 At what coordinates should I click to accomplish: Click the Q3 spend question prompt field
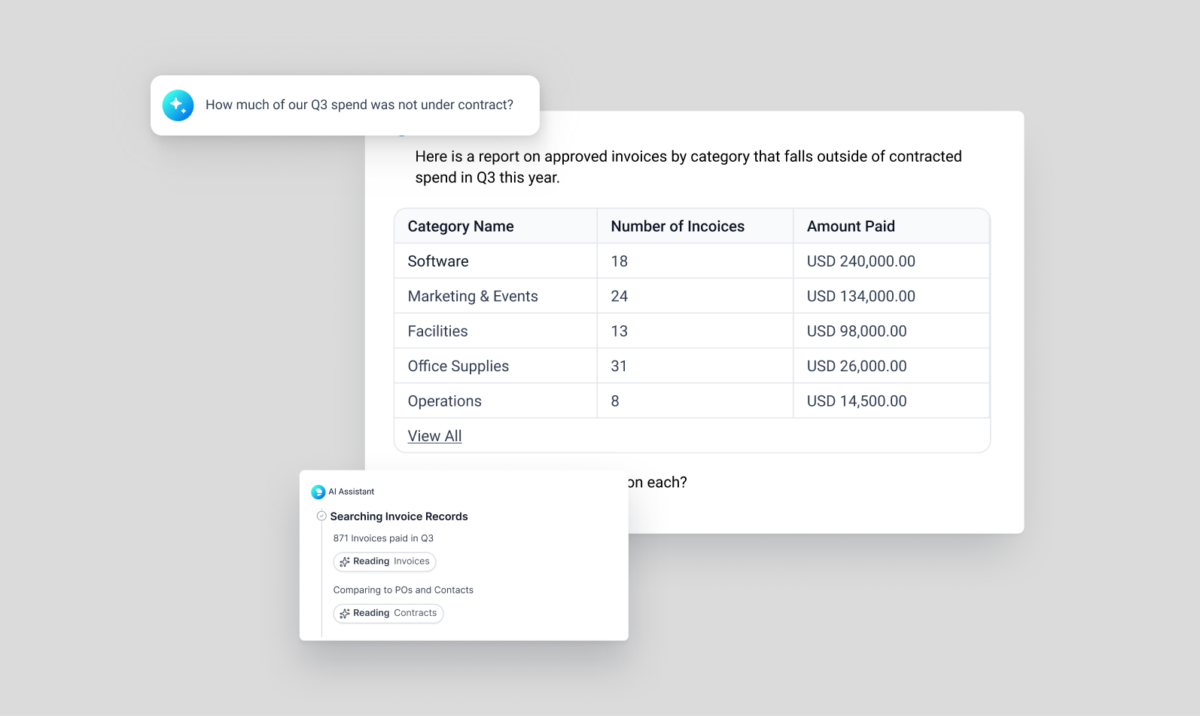click(359, 105)
